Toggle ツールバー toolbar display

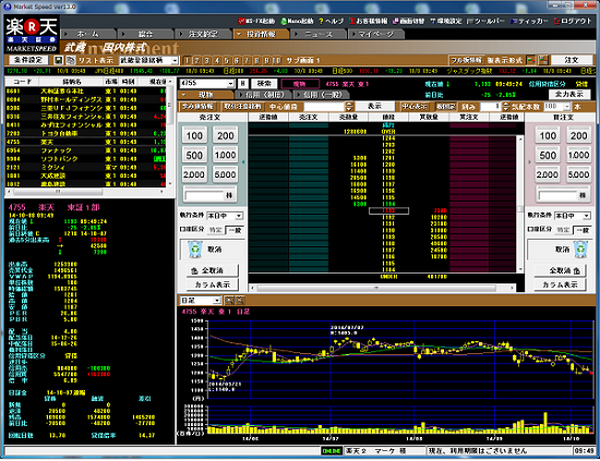coord(486,21)
